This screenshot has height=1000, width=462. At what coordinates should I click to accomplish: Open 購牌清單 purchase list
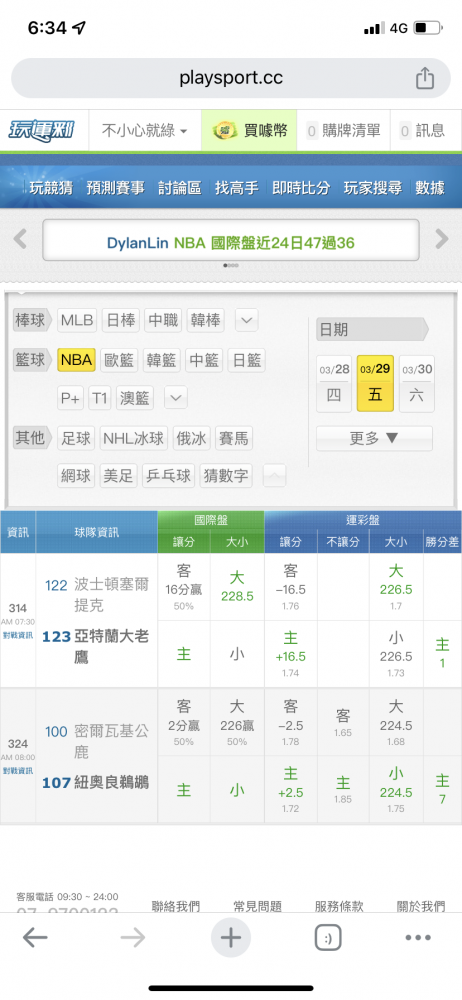click(343, 131)
